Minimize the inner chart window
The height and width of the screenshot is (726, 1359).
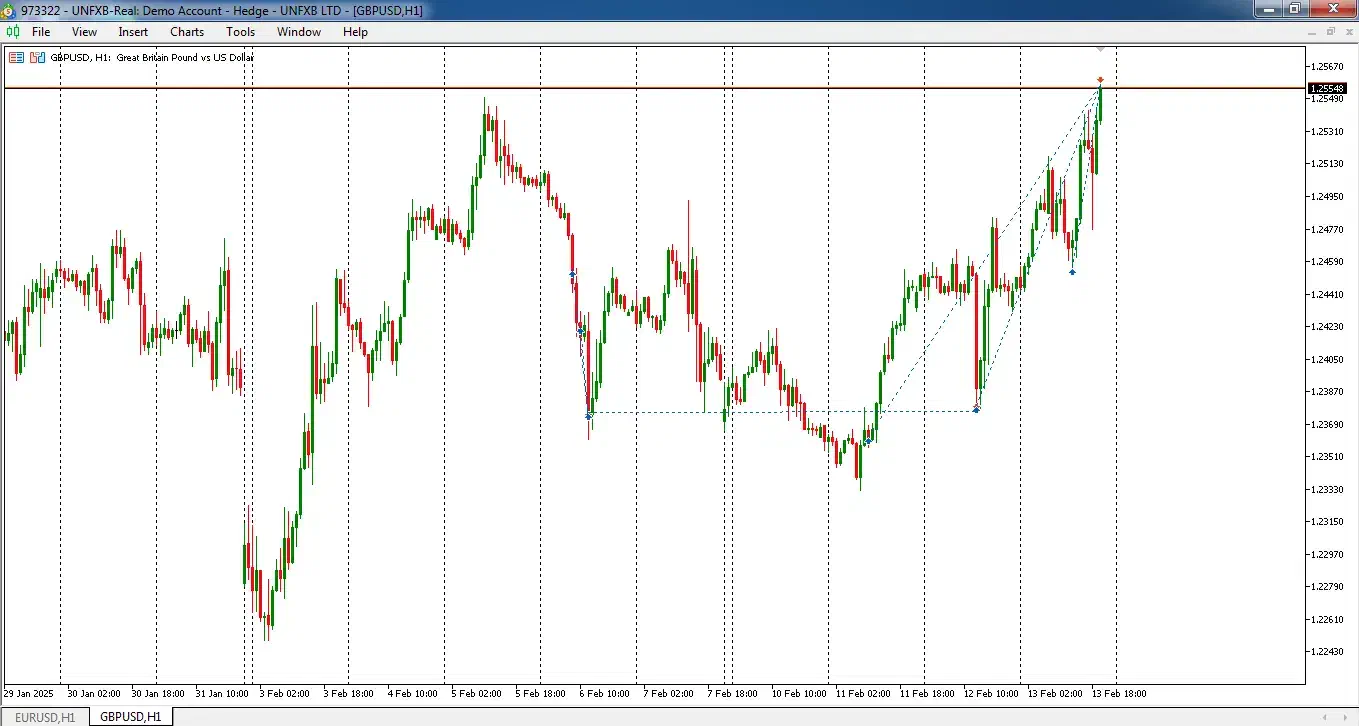(x=1313, y=32)
